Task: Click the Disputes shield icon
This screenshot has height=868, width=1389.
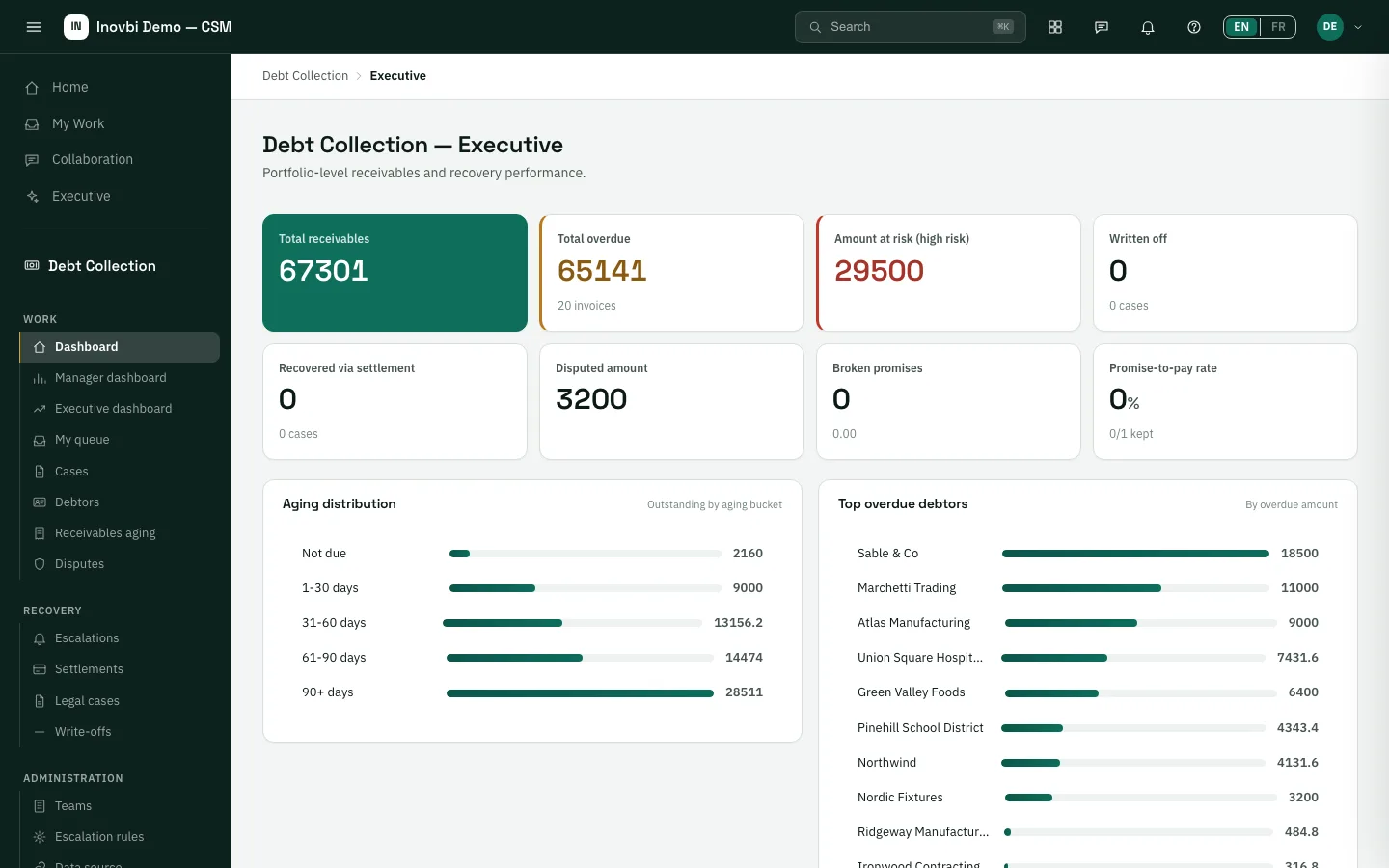Action: (40, 564)
